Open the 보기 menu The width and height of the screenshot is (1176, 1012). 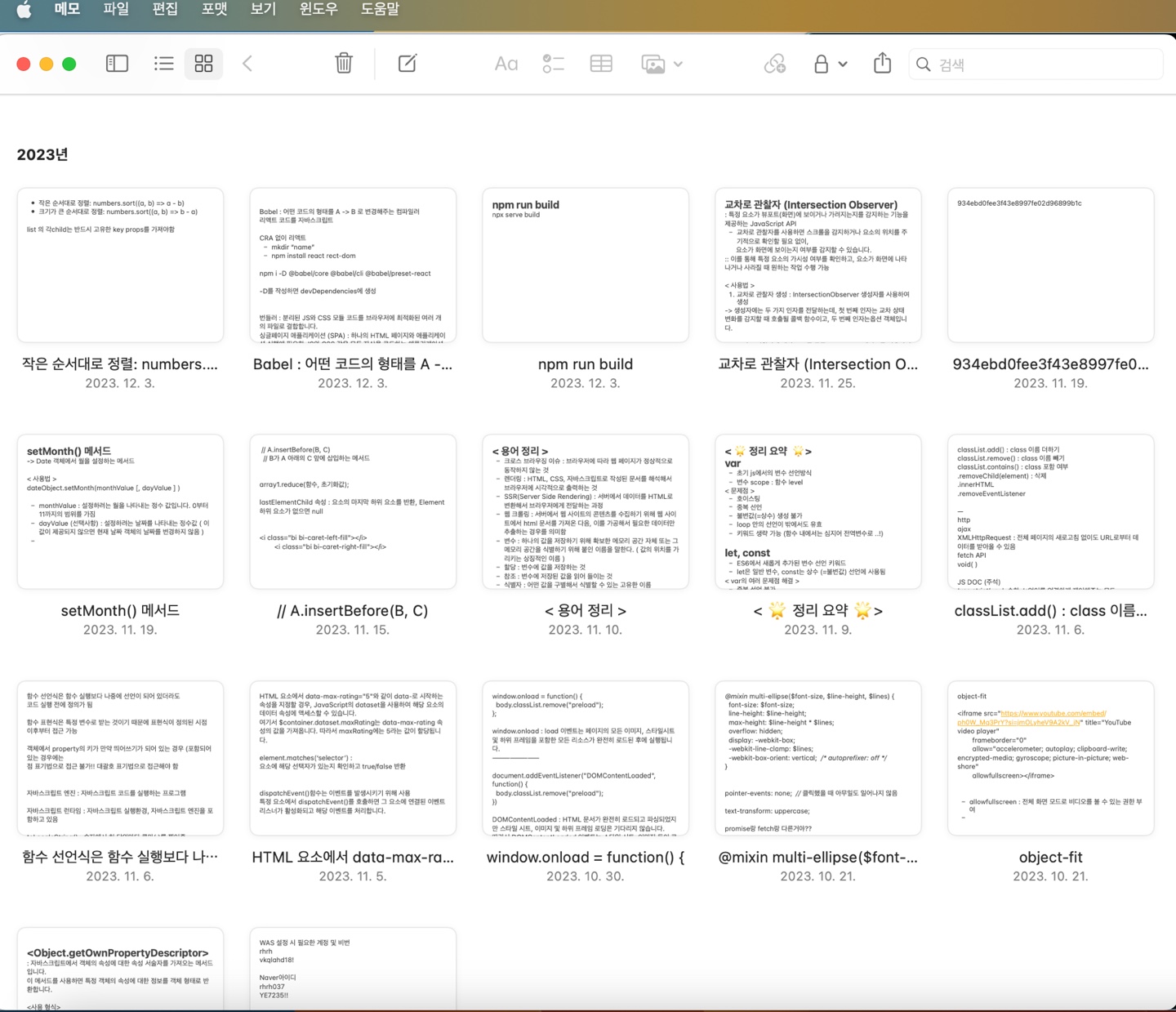263,9
